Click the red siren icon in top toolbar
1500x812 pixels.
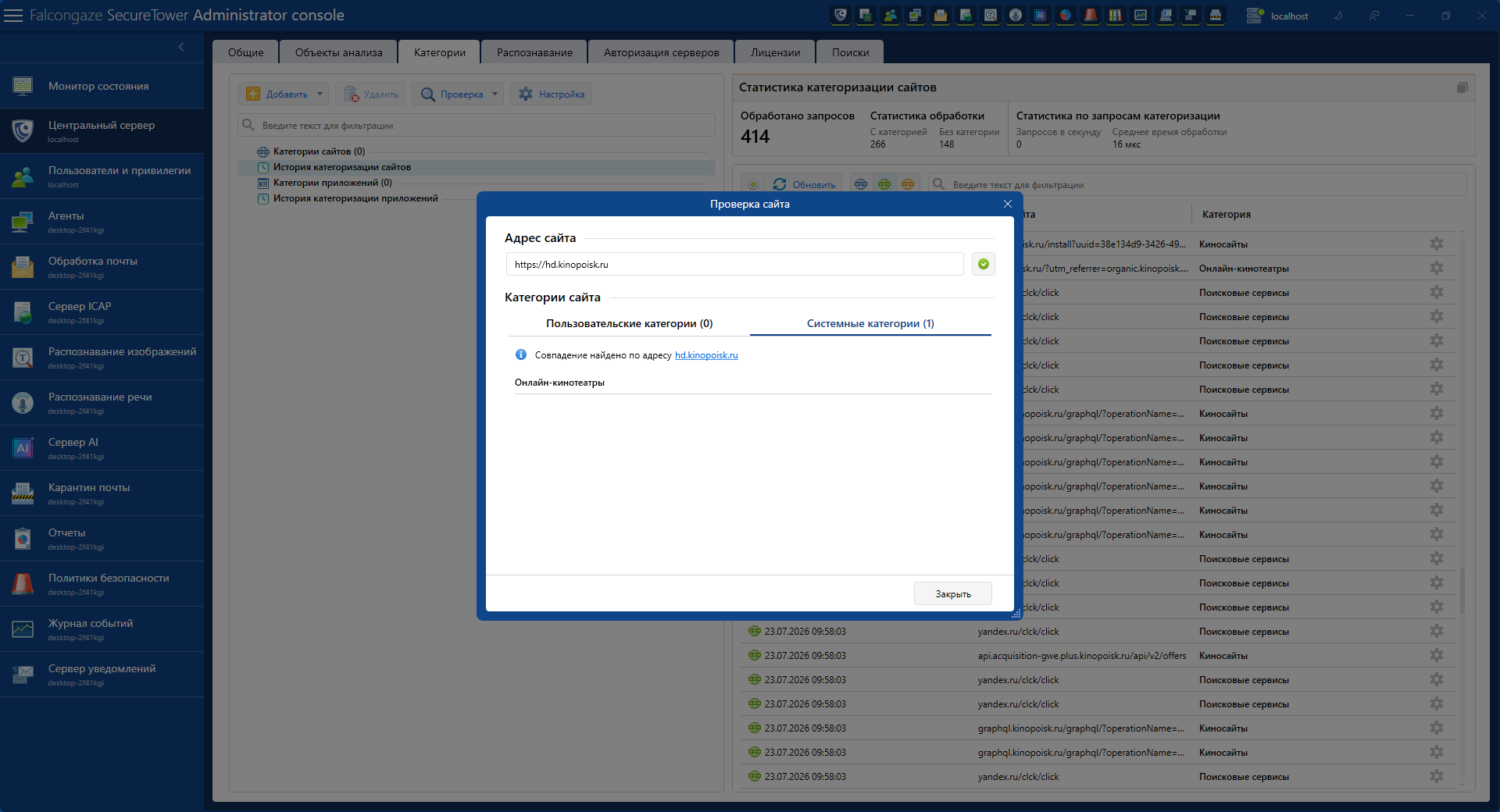(1091, 16)
